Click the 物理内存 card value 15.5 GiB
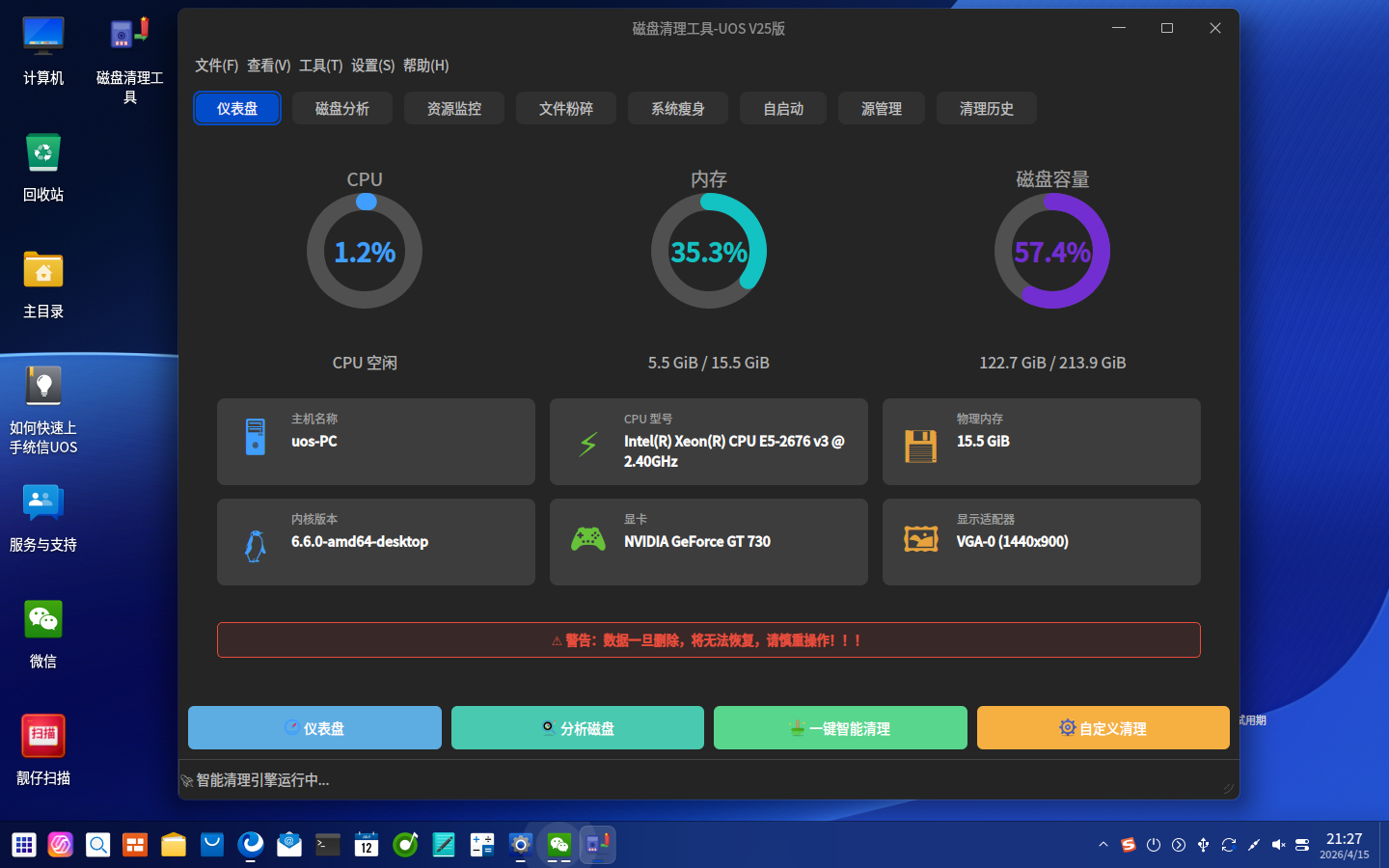Image resolution: width=1389 pixels, height=868 pixels. 983,442
